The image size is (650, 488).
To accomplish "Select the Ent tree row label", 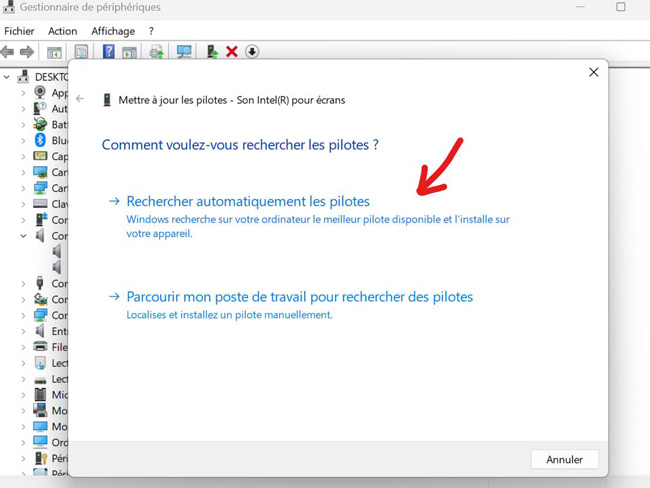I will [x=60, y=331].
